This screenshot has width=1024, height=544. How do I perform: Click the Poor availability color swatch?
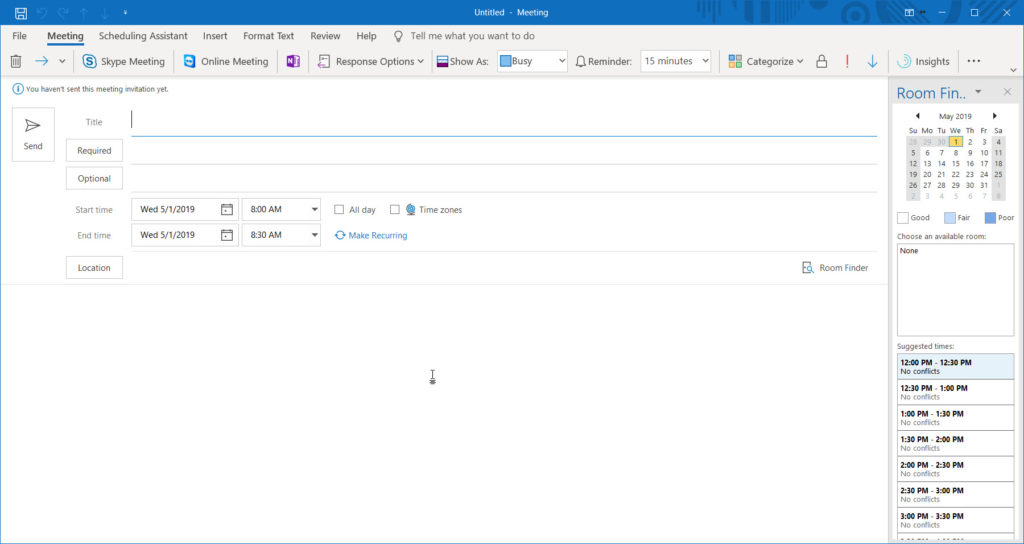(x=990, y=217)
